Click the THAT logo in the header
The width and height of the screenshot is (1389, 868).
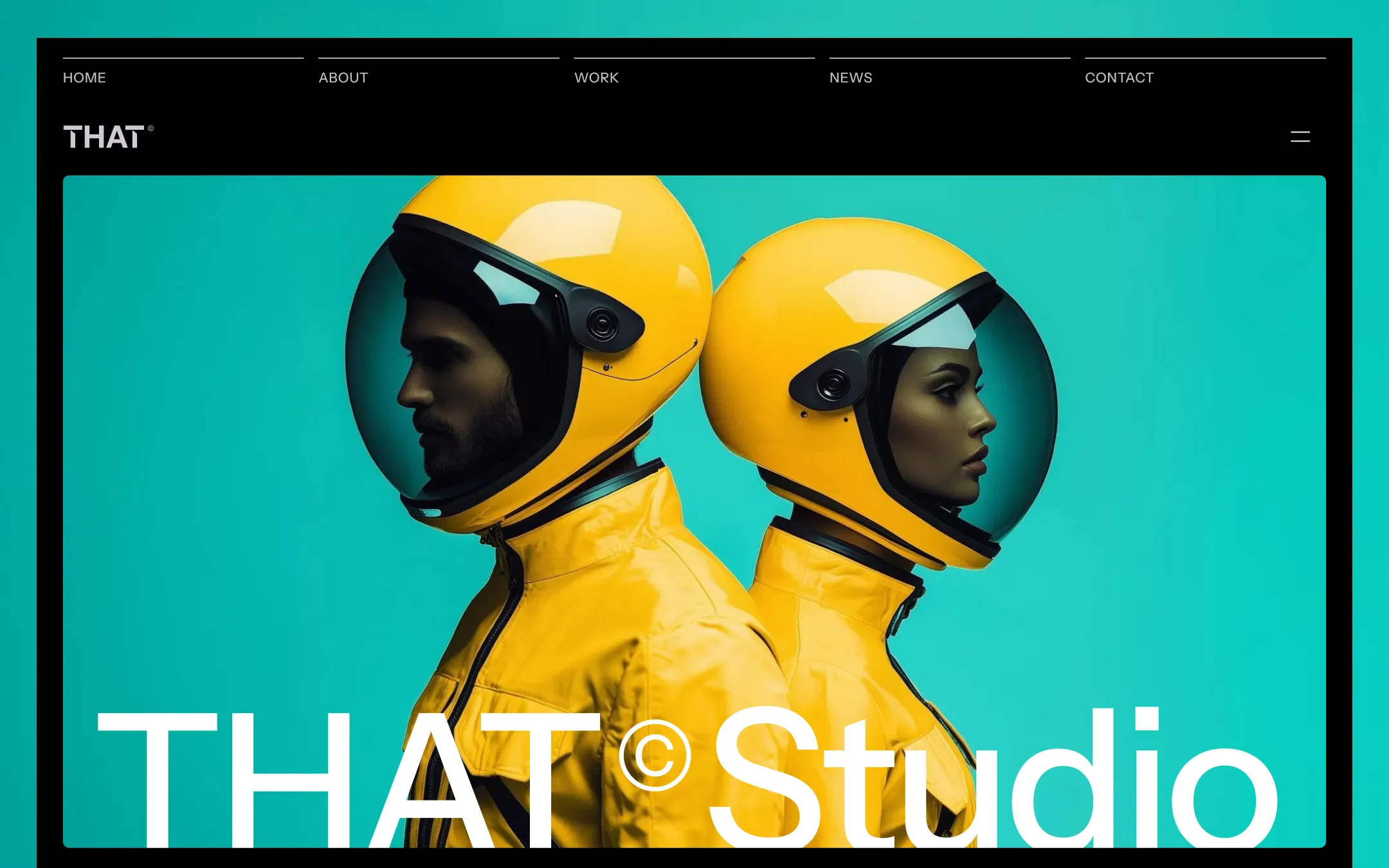click(108, 137)
